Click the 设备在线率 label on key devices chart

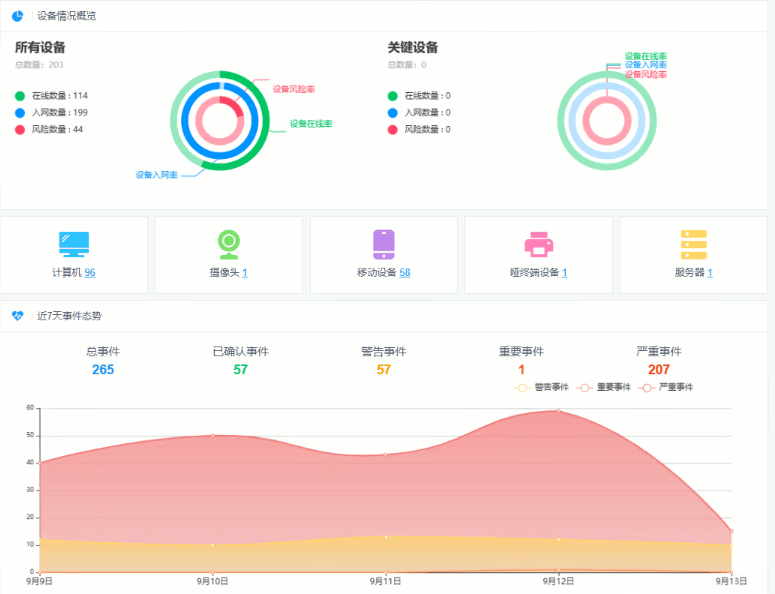coord(646,56)
